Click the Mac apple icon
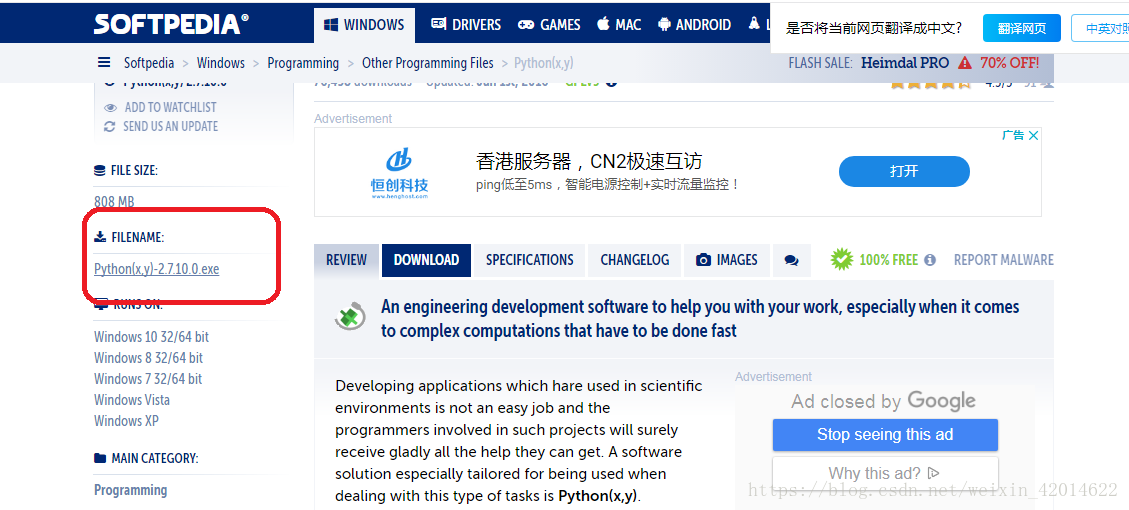 pyautogui.click(x=603, y=24)
